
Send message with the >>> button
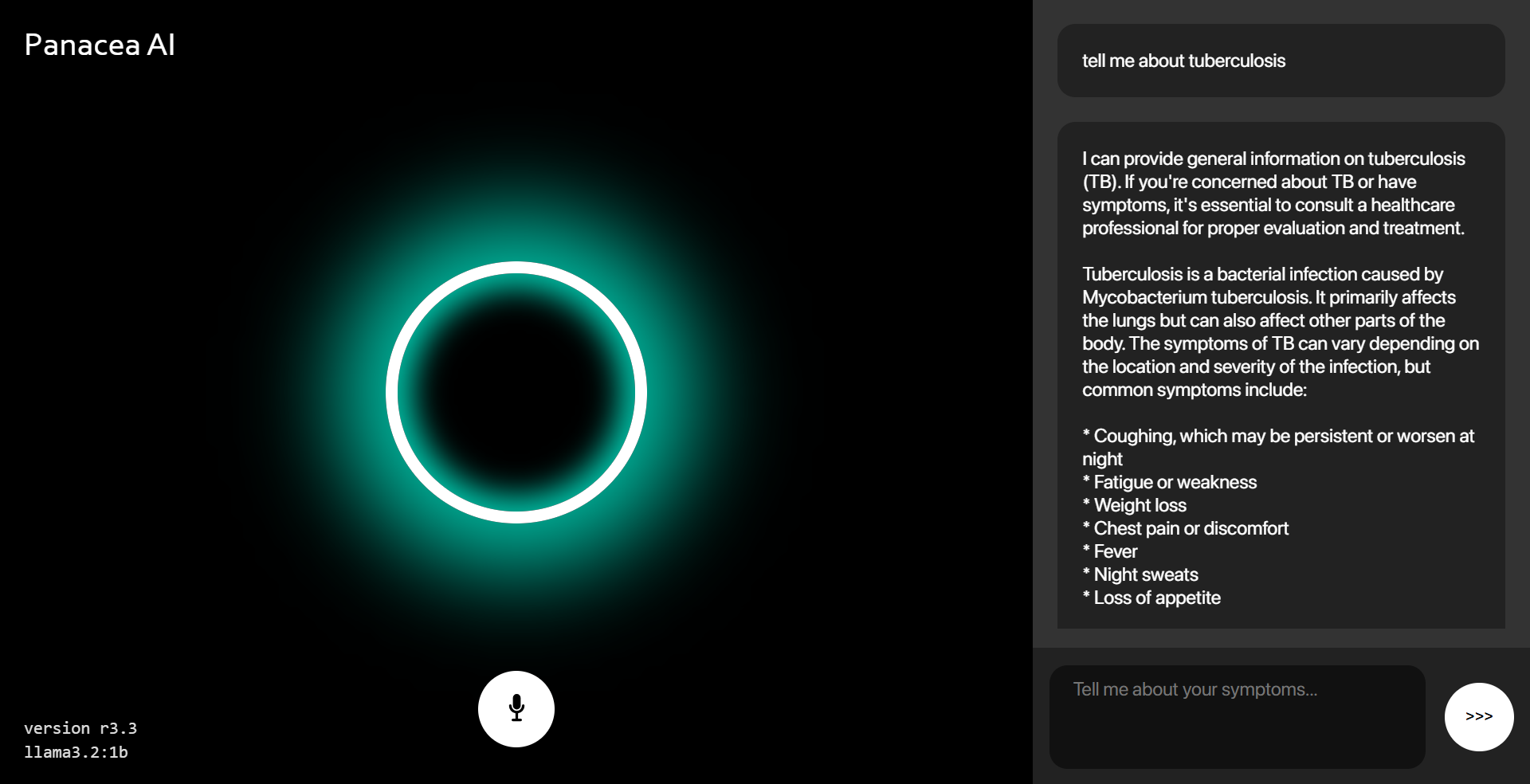click(1479, 716)
